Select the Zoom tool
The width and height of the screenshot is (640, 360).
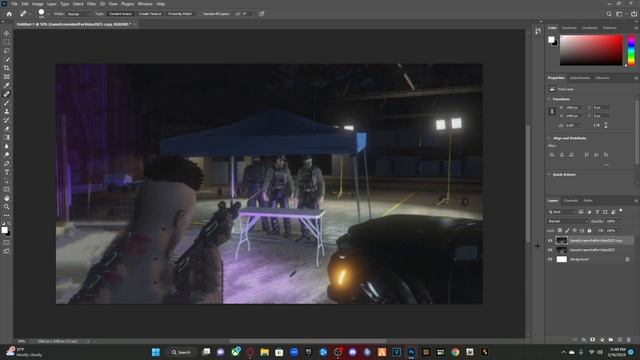pyautogui.click(x=7, y=207)
